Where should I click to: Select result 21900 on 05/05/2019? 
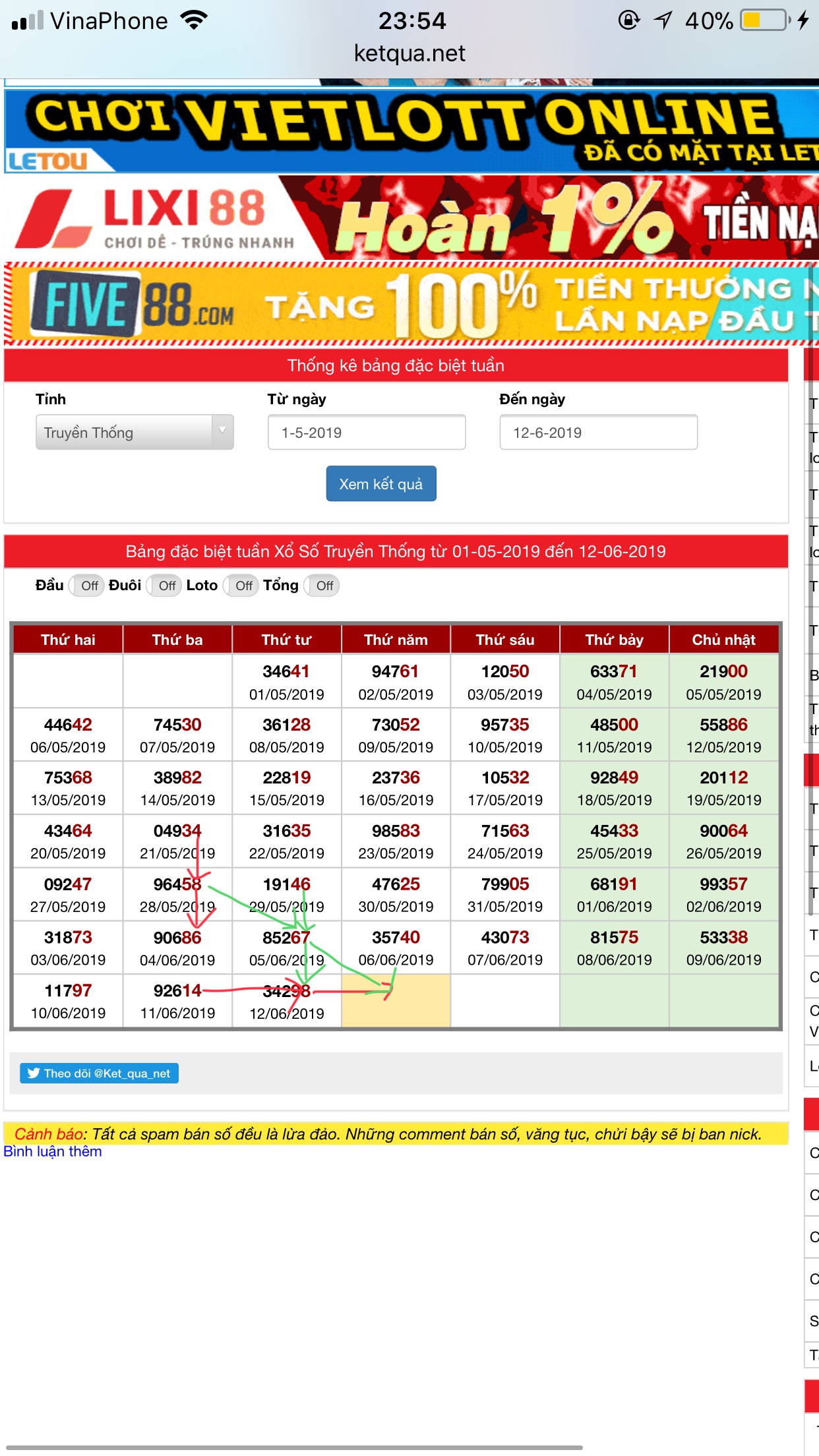[x=724, y=681]
